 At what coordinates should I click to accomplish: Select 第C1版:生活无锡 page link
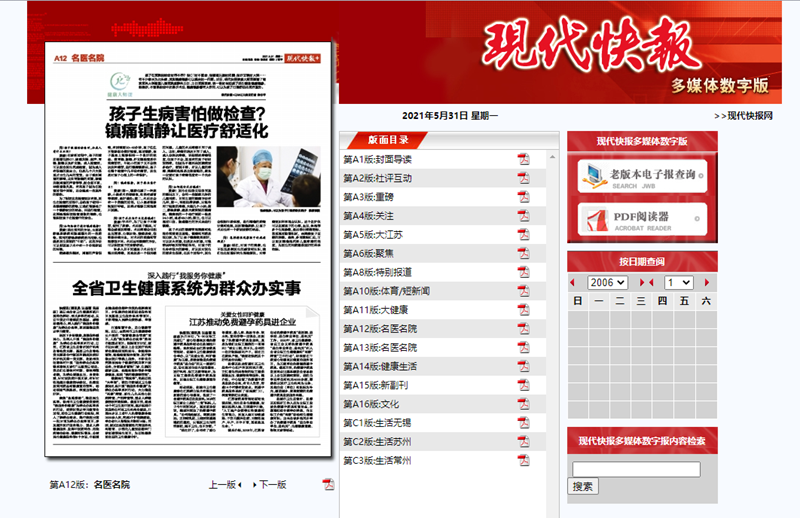point(377,423)
